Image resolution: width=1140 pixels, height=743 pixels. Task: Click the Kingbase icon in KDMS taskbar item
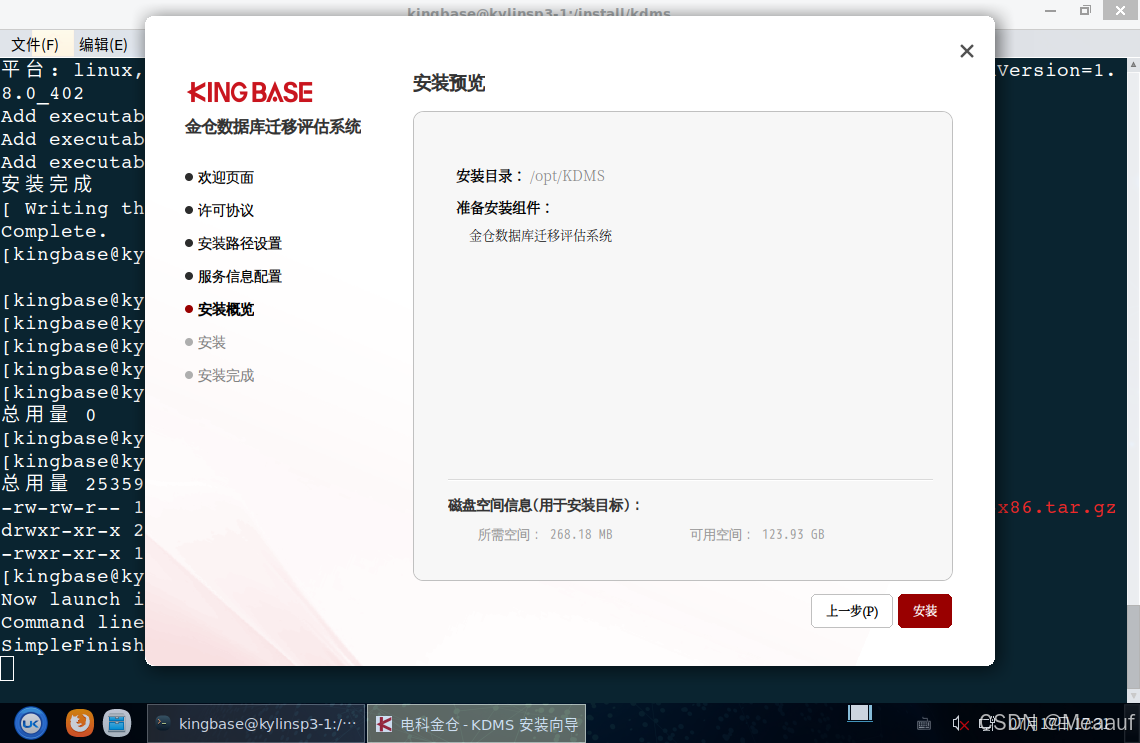384,724
